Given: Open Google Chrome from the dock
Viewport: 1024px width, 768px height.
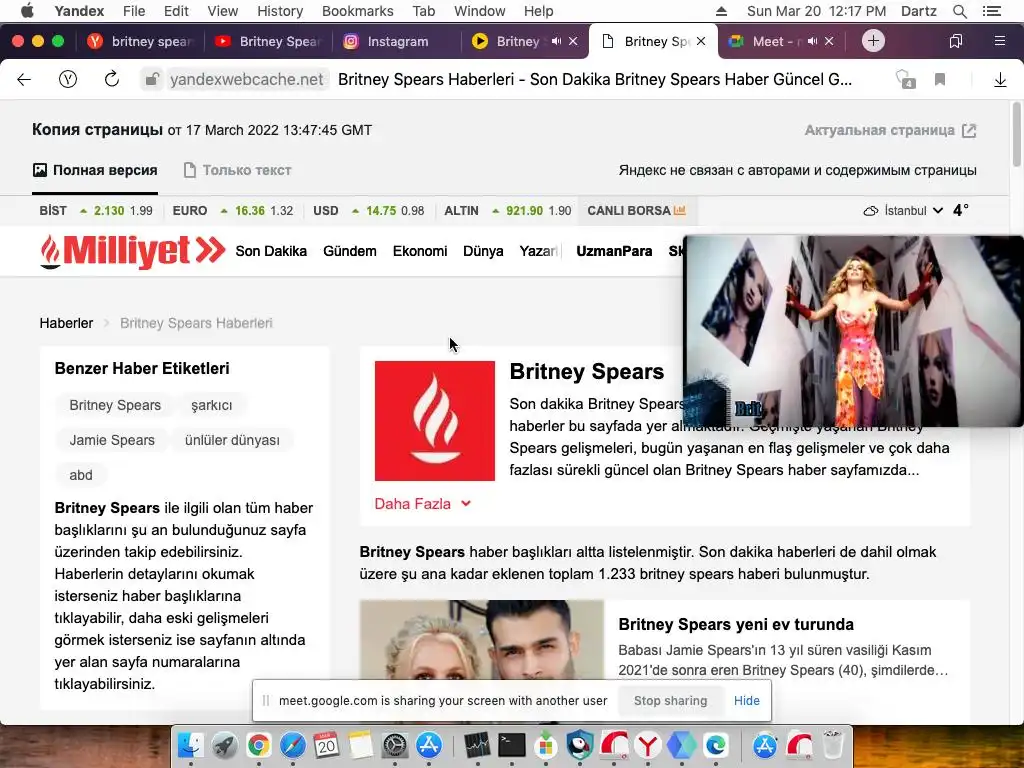Looking at the screenshot, I should (259, 745).
